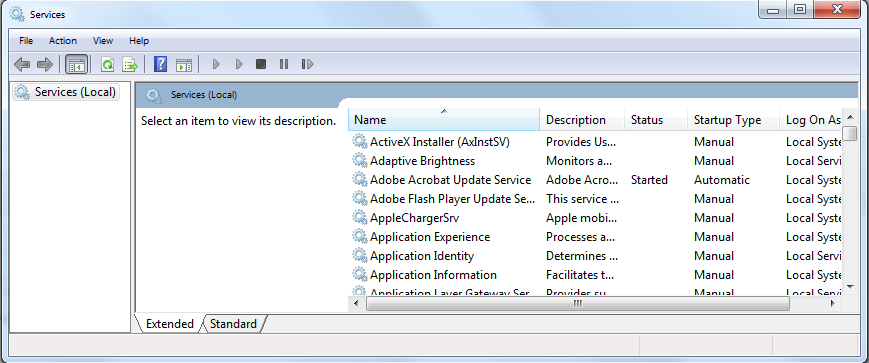Click the vertical scrollbar thumb
This screenshot has height=363, width=869.
pyautogui.click(x=850, y=134)
